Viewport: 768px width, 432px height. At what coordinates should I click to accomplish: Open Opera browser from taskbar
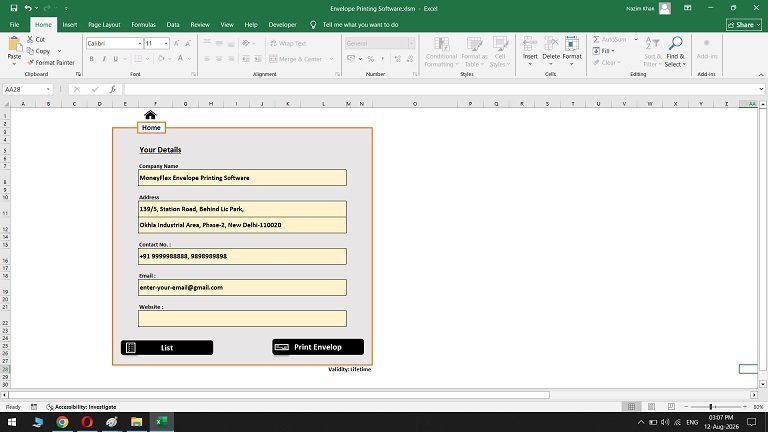pyautogui.click(x=87, y=422)
